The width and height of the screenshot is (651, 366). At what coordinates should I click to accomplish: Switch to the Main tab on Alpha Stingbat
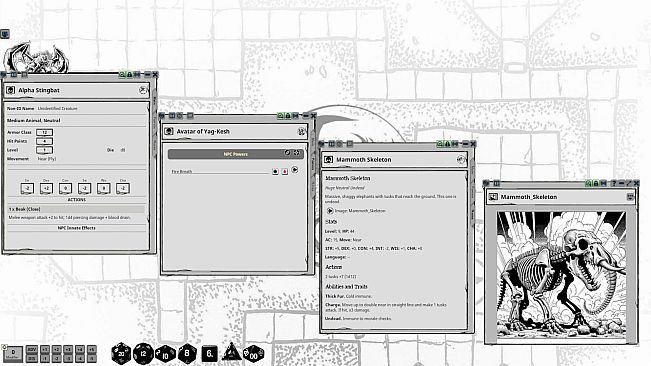[155, 101]
